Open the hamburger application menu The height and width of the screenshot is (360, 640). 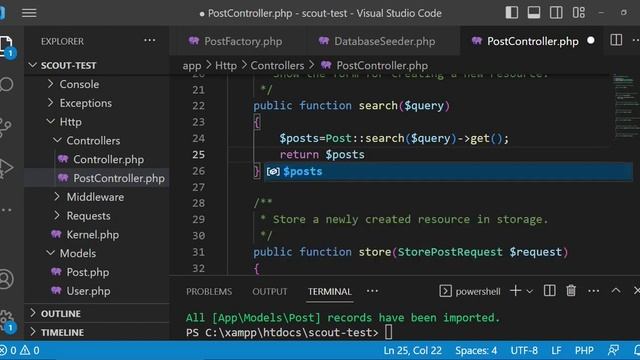29,13
